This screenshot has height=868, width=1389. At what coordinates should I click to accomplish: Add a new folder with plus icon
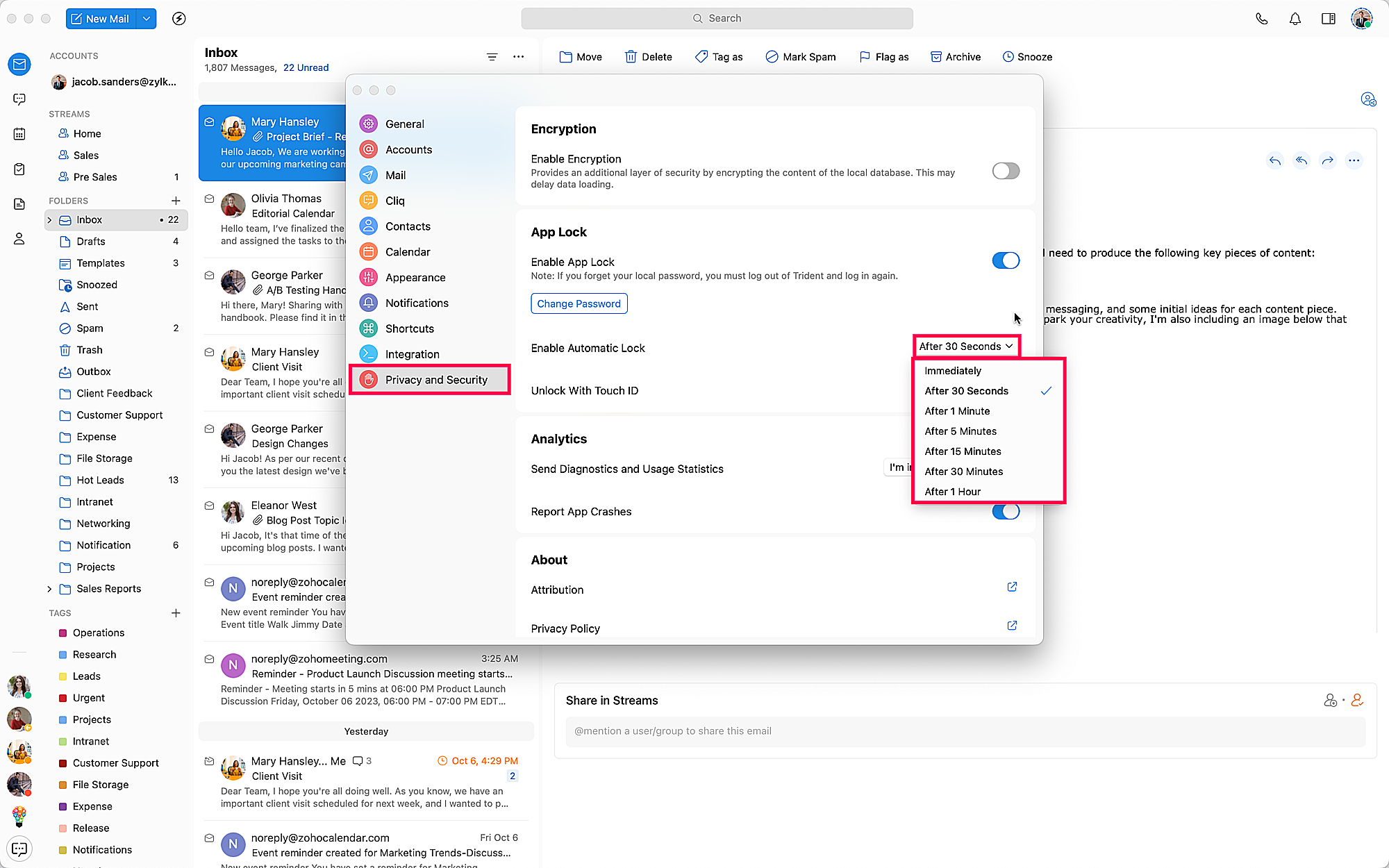coord(176,201)
